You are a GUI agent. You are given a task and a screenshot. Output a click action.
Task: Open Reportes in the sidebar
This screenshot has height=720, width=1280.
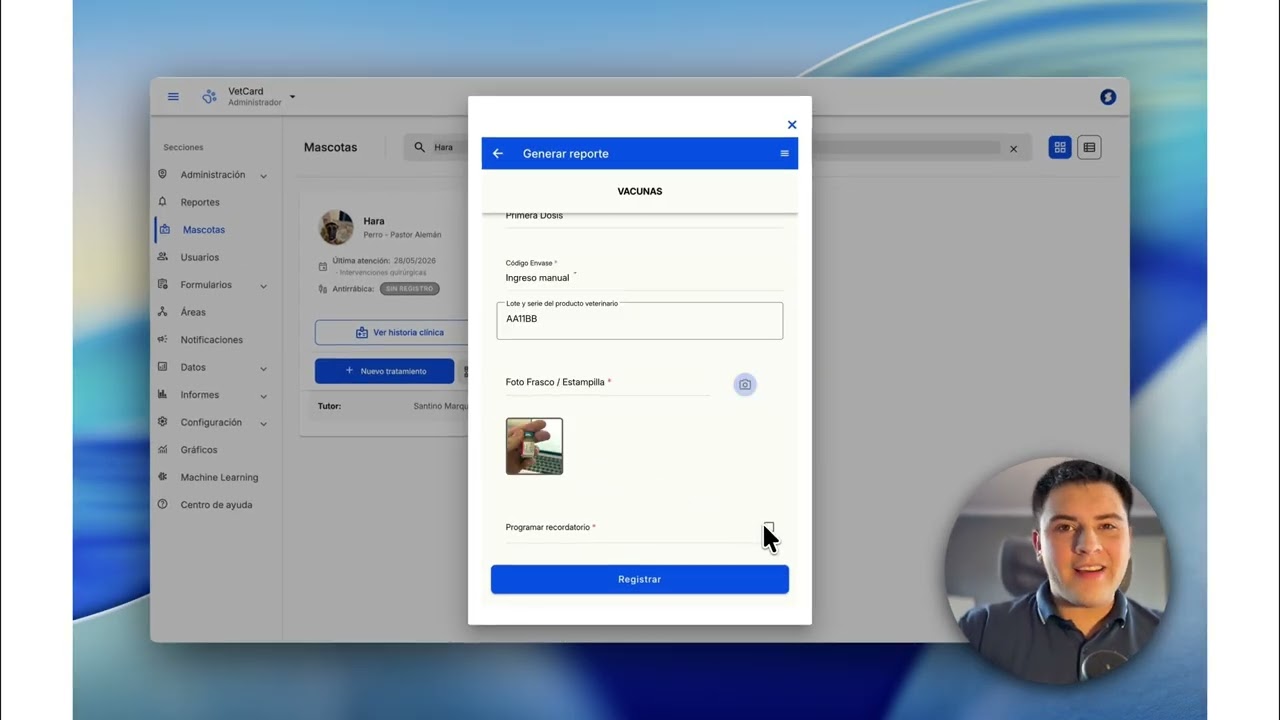[x=200, y=202]
